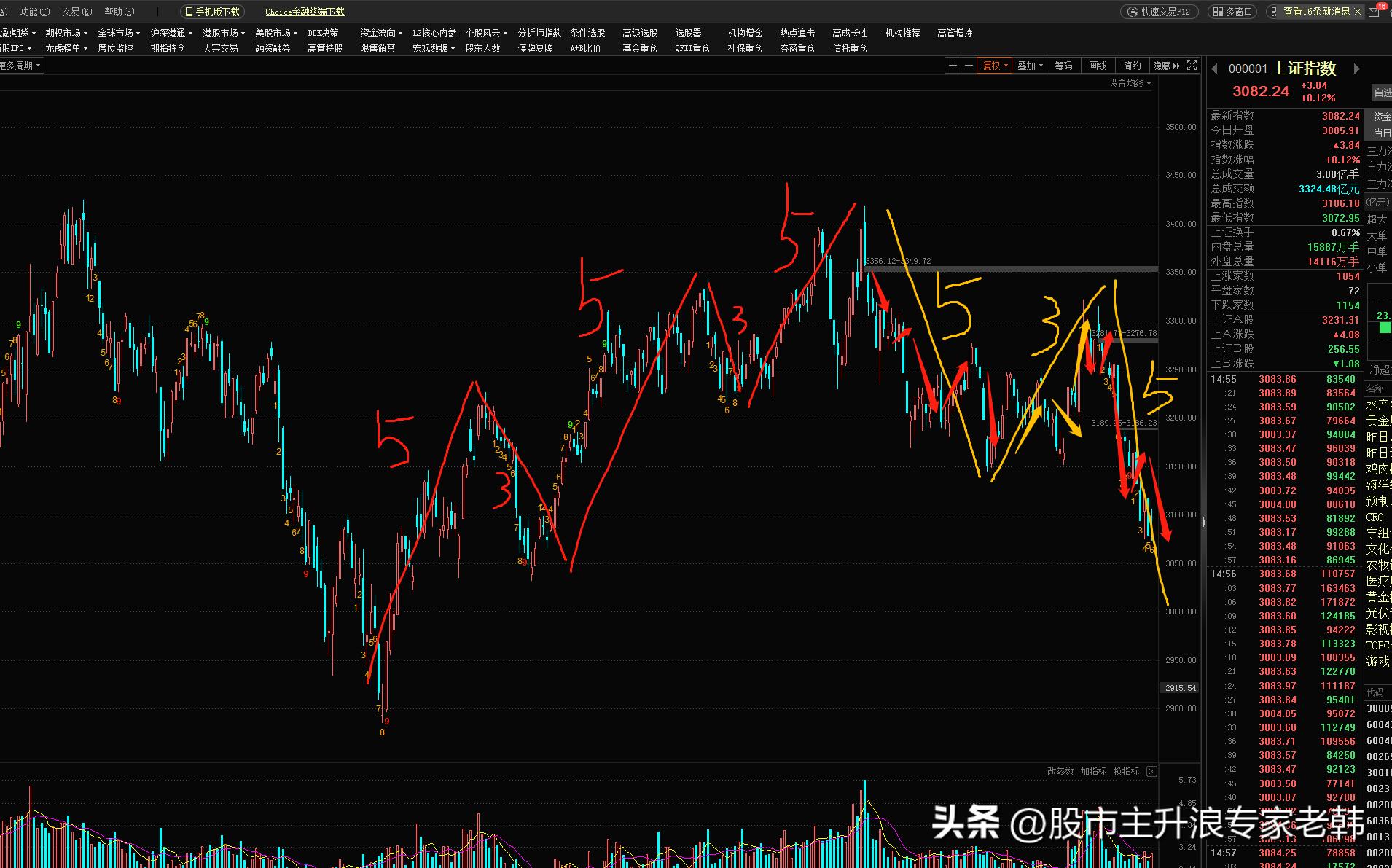Expand the 全球市场 dropdown
Screen dimensions: 1392x868
click(x=119, y=33)
